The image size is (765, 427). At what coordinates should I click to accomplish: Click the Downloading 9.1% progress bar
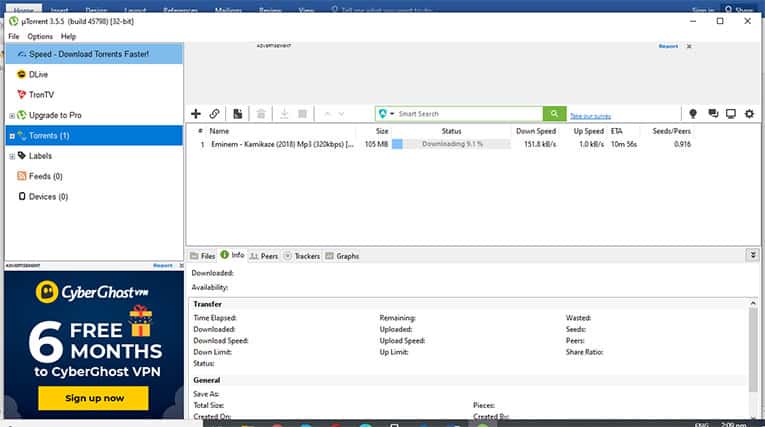pyautogui.click(x=451, y=144)
